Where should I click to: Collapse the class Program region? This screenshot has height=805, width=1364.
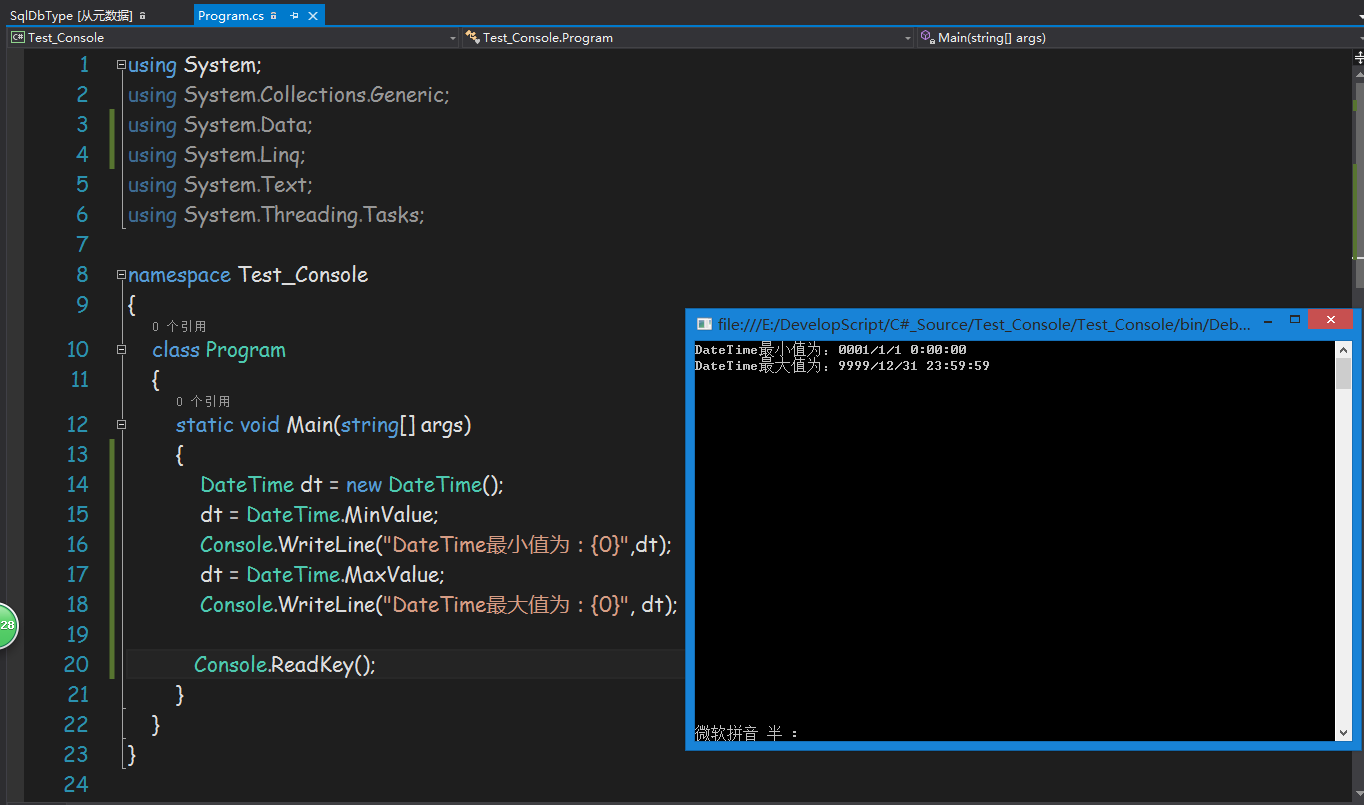121,350
